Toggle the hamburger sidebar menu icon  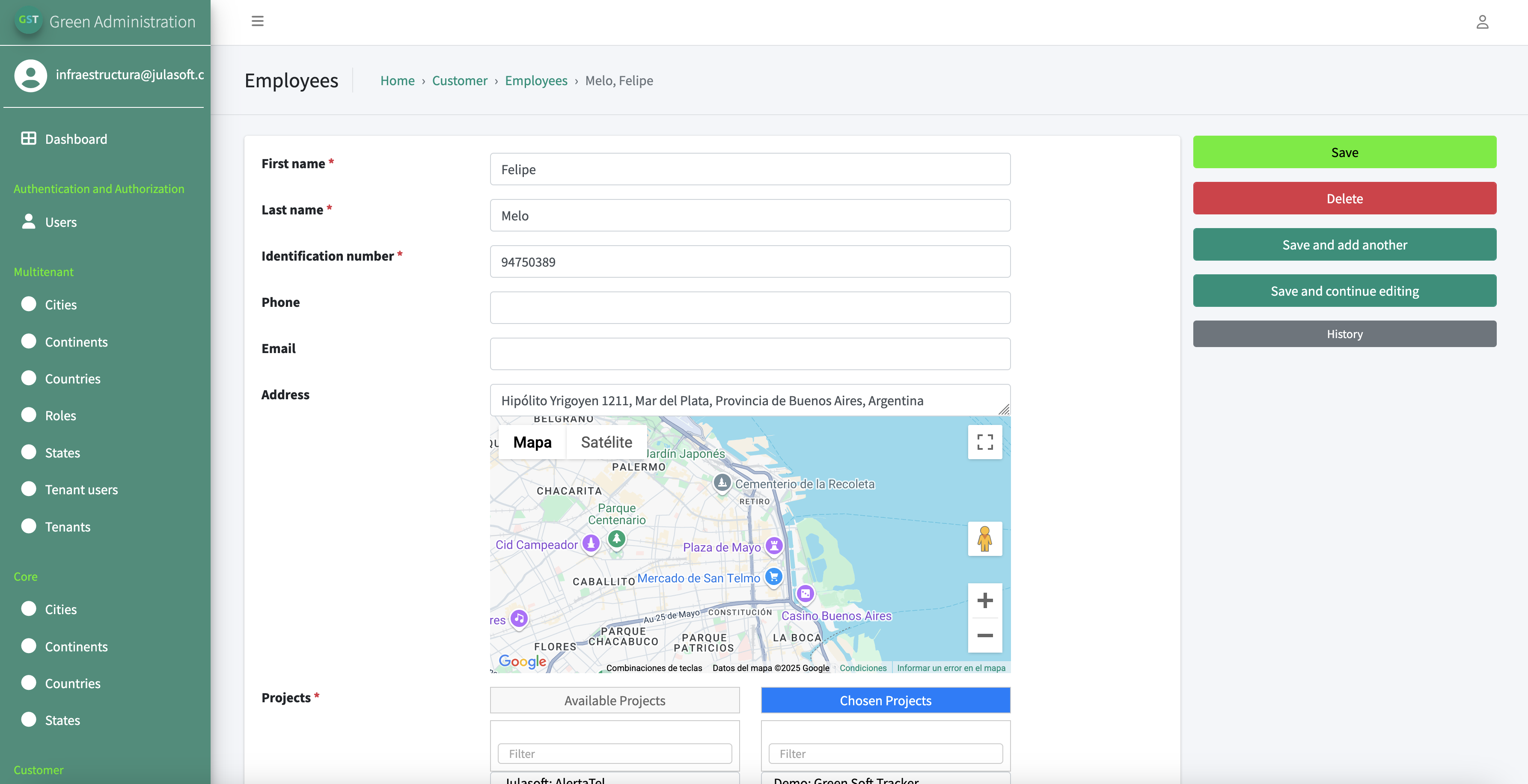coord(257,21)
